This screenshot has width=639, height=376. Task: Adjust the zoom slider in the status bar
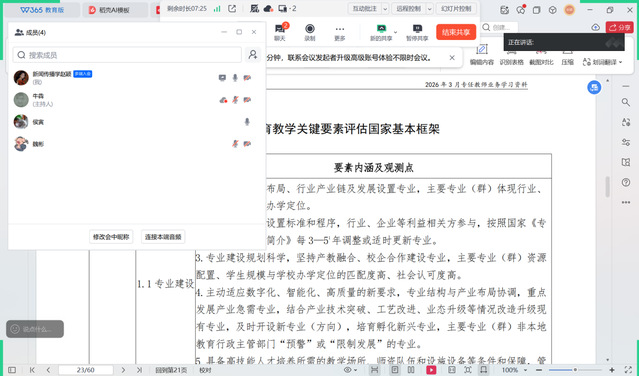(575, 370)
